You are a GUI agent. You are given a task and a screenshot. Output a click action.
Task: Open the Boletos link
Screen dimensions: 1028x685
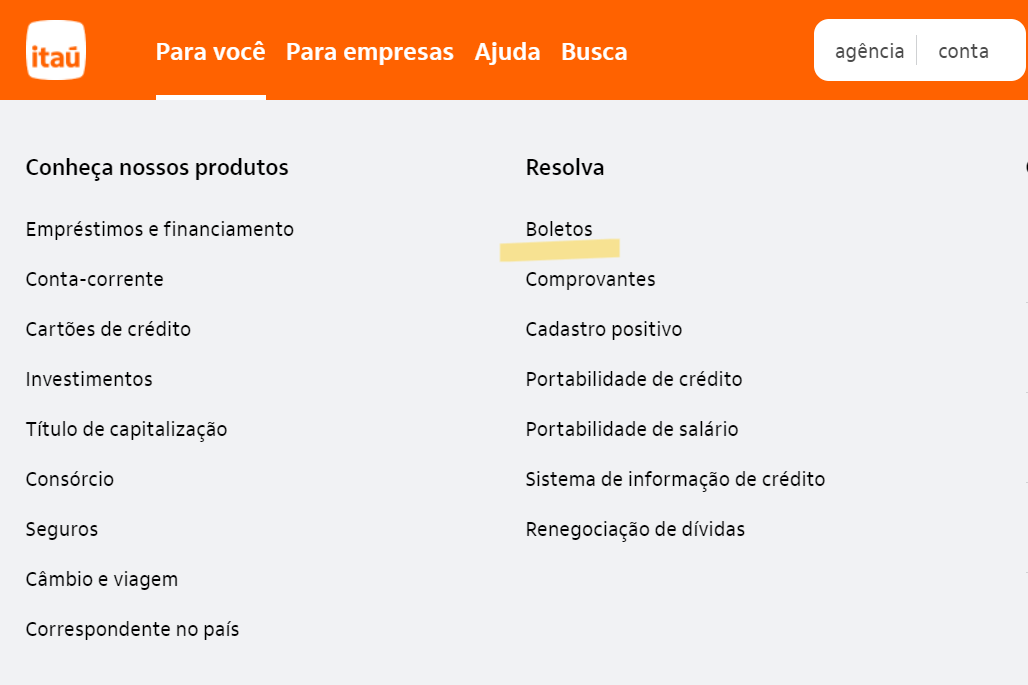(x=559, y=229)
